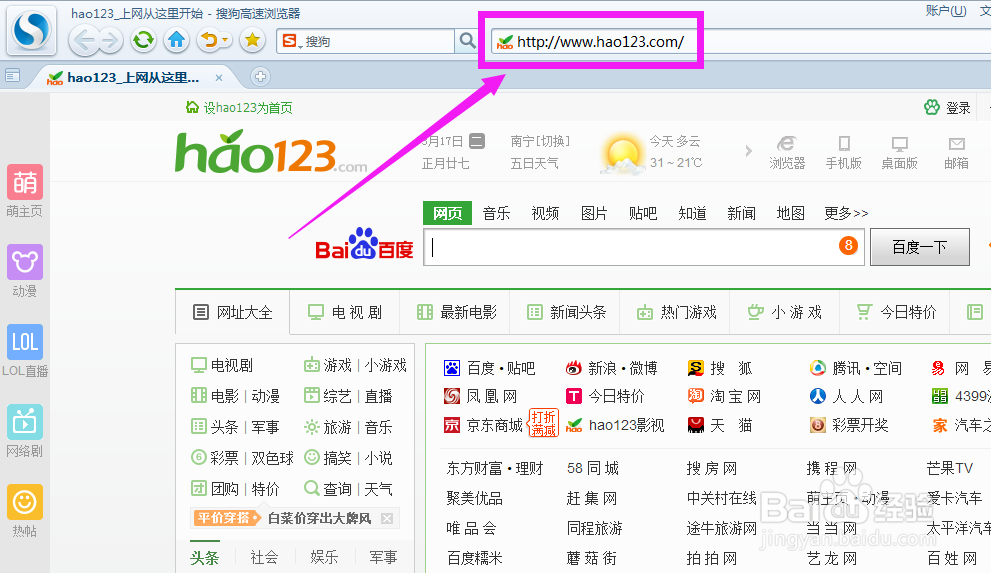Click the Baidu 百度 logo
Screen dimensions: 991x573
coord(364,244)
